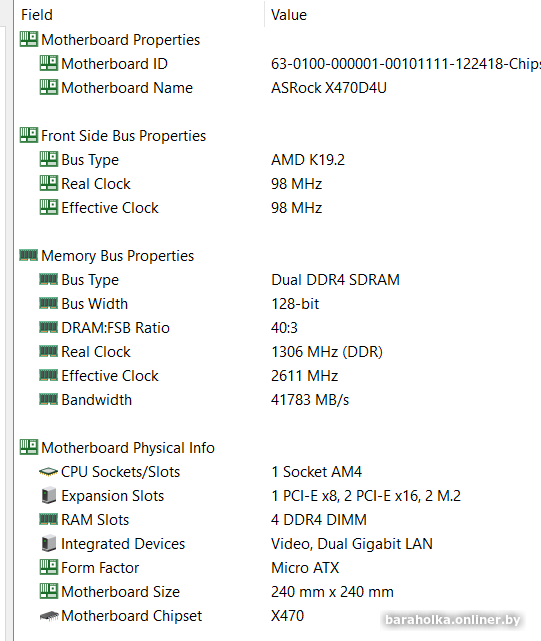541x641 pixels.
Task: Select the 41783 MB/s value
Action: tap(310, 400)
